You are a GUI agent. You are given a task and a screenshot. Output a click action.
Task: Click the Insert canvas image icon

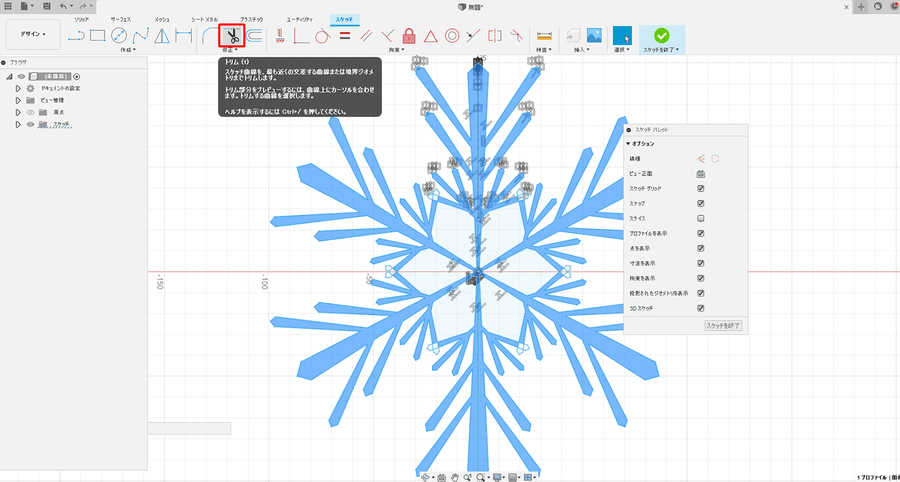click(x=593, y=36)
